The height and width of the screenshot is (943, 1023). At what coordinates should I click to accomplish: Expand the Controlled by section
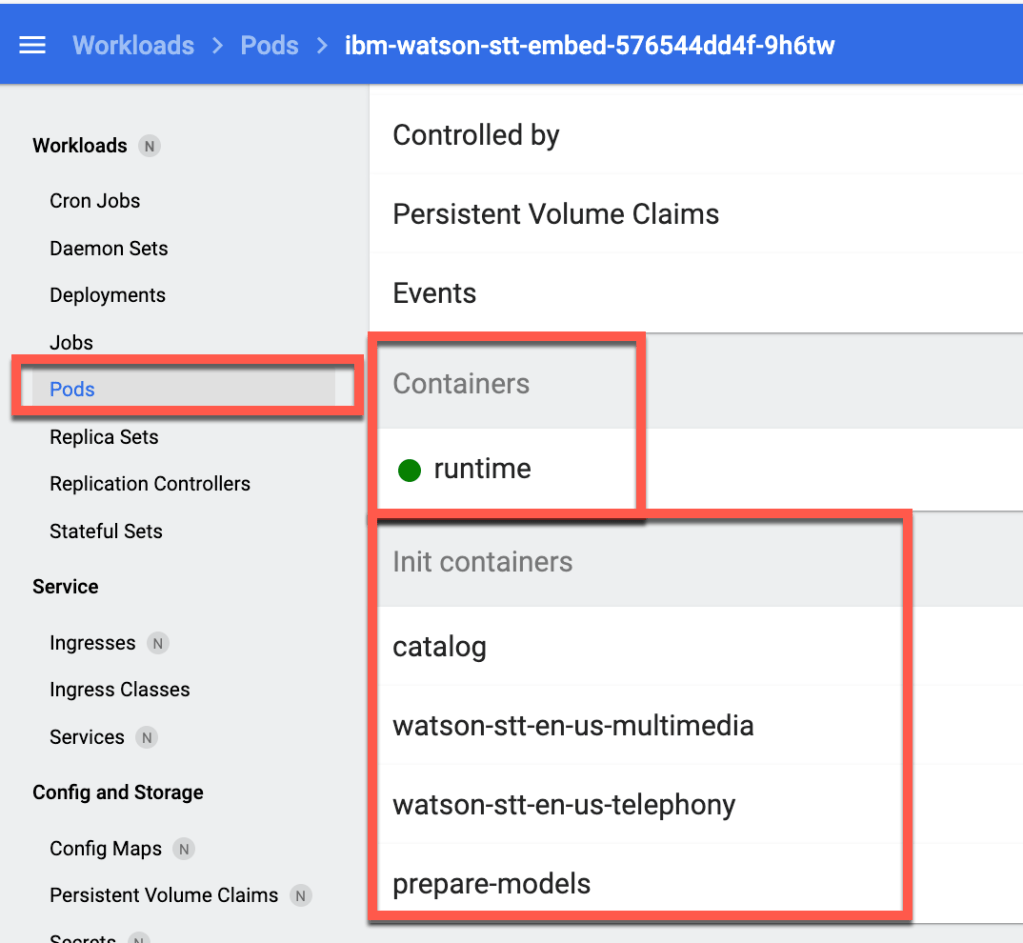point(476,135)
